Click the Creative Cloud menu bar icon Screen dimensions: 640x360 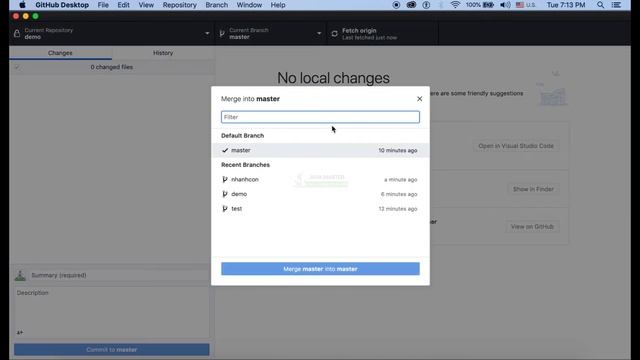coord(411,5)
